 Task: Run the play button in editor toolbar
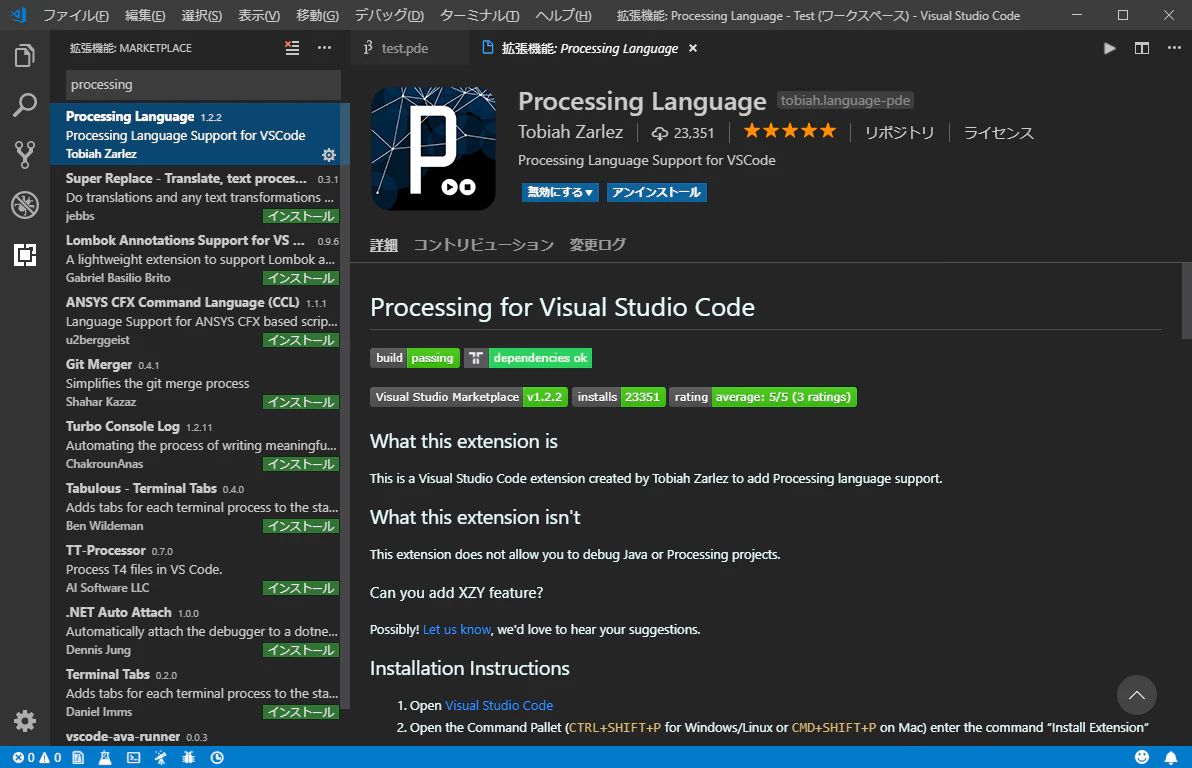coord(1109,48)
